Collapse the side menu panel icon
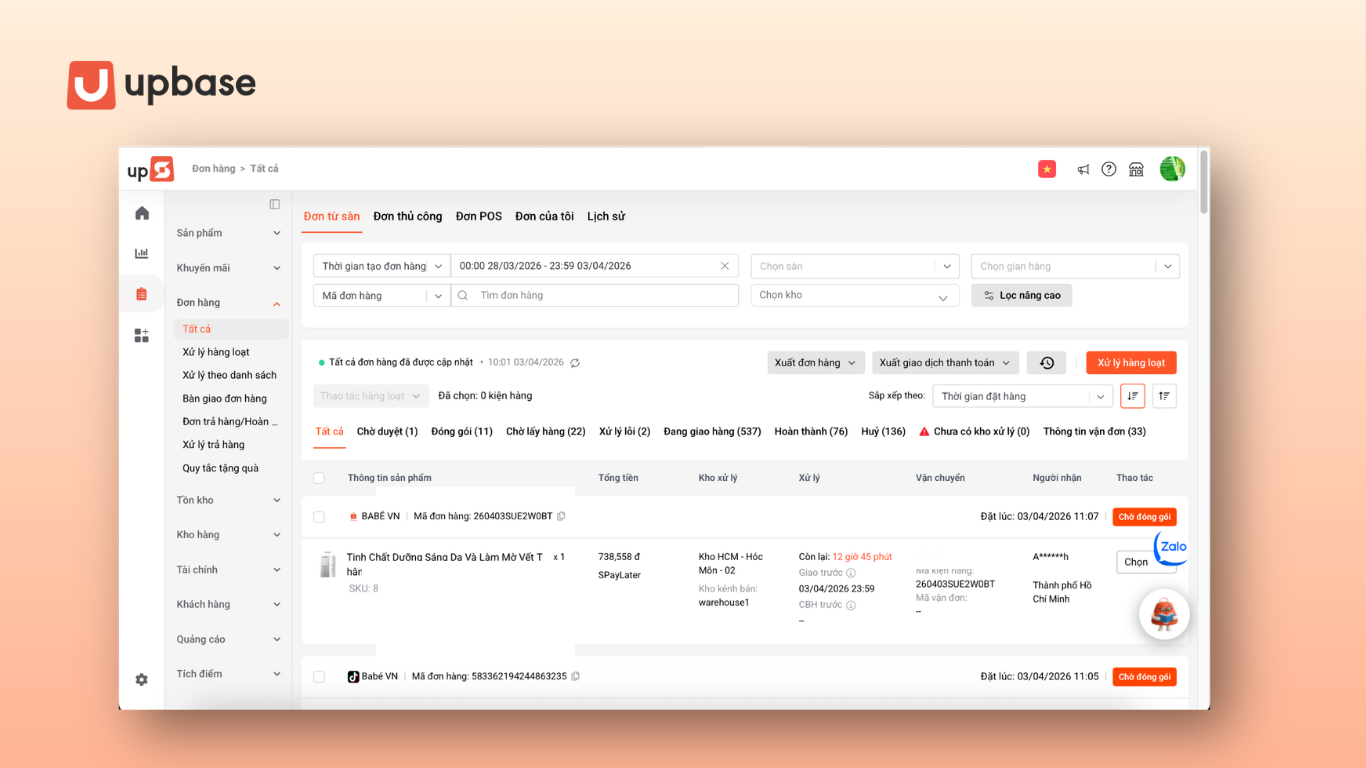This screenshot has width=1366, height=768. coord(275,204)
